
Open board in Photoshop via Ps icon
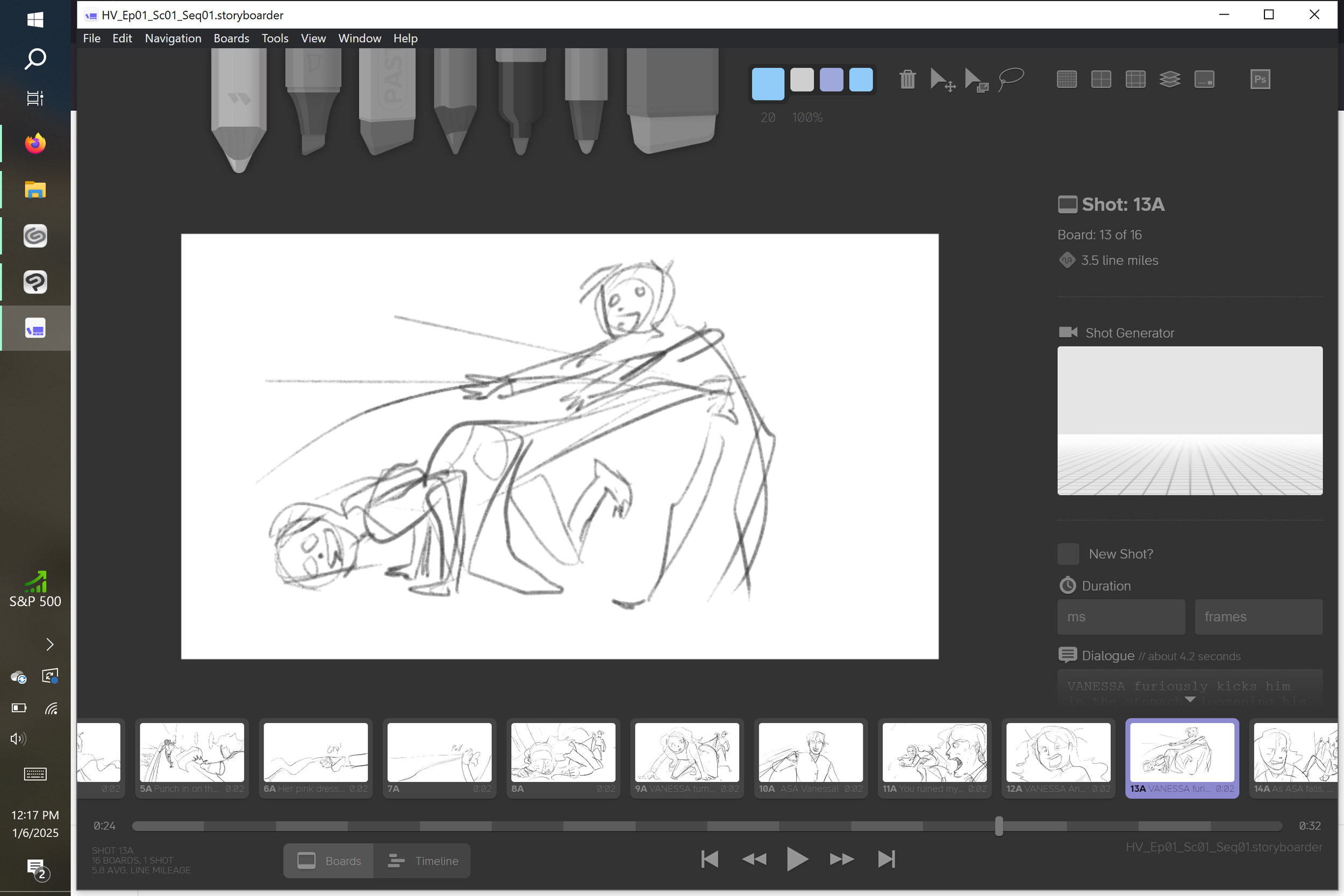click(x=1260, y=80)
